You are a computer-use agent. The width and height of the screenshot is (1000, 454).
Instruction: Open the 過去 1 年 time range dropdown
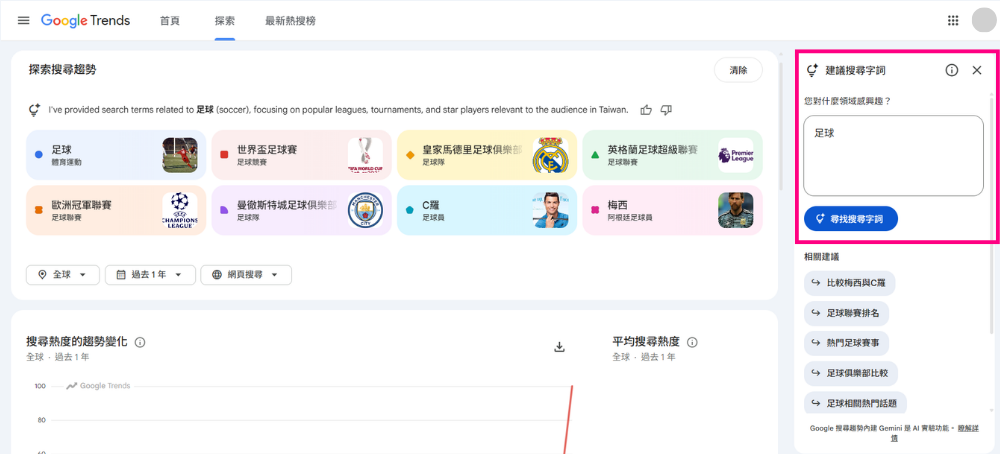(x=150, y=275)
